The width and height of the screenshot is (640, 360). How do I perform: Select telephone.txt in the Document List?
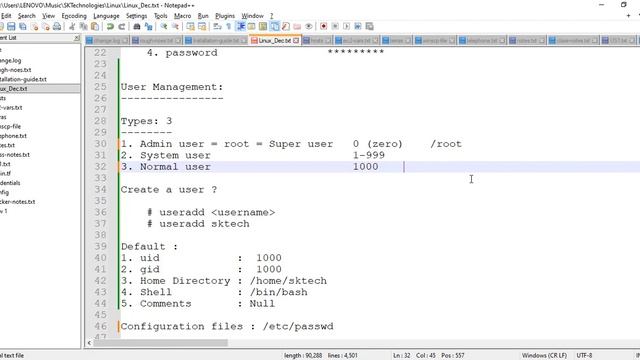[x=13, y=136]
